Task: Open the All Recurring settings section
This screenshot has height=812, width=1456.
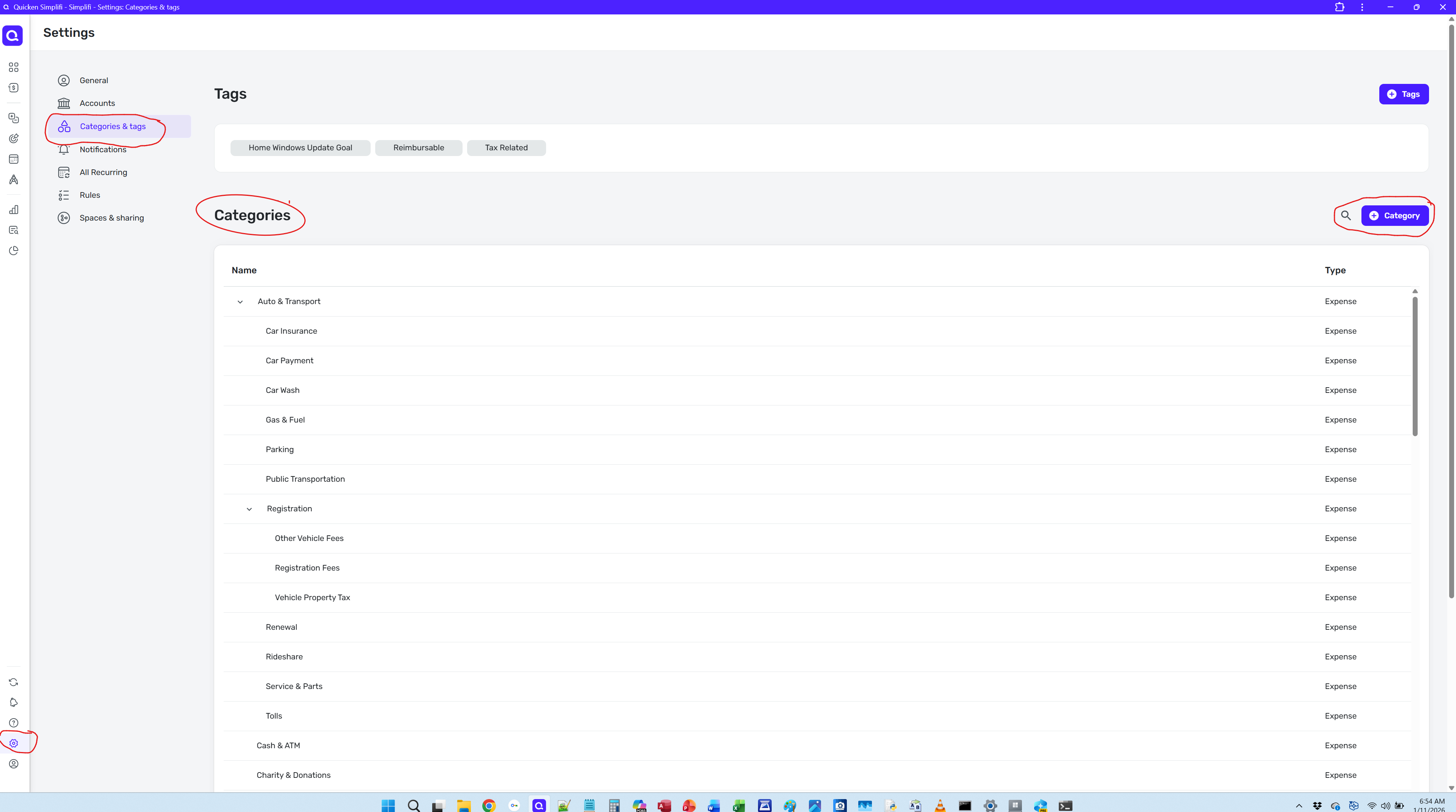Action: [103, 172]
